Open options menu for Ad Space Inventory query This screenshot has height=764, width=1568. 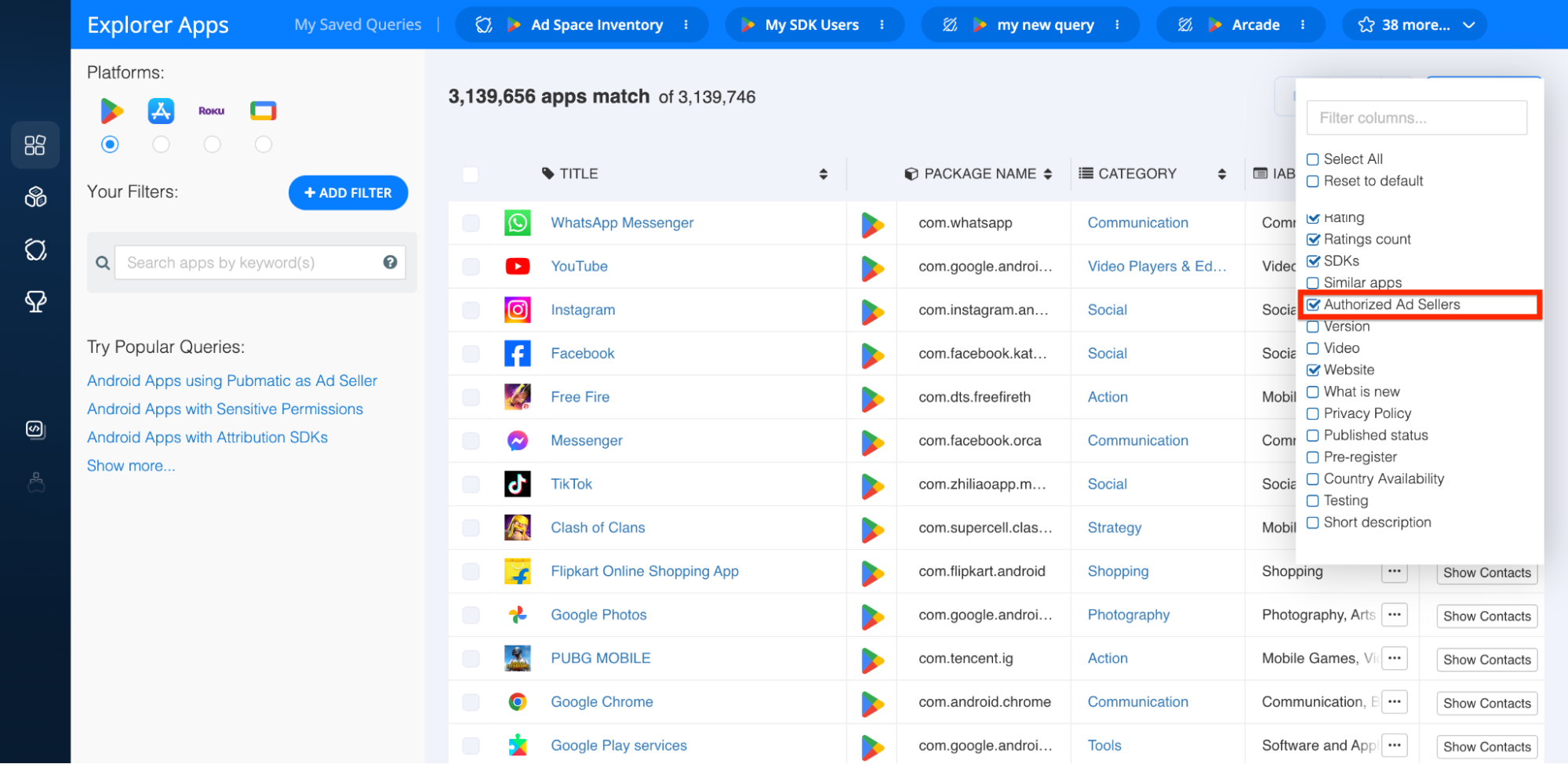686,25
